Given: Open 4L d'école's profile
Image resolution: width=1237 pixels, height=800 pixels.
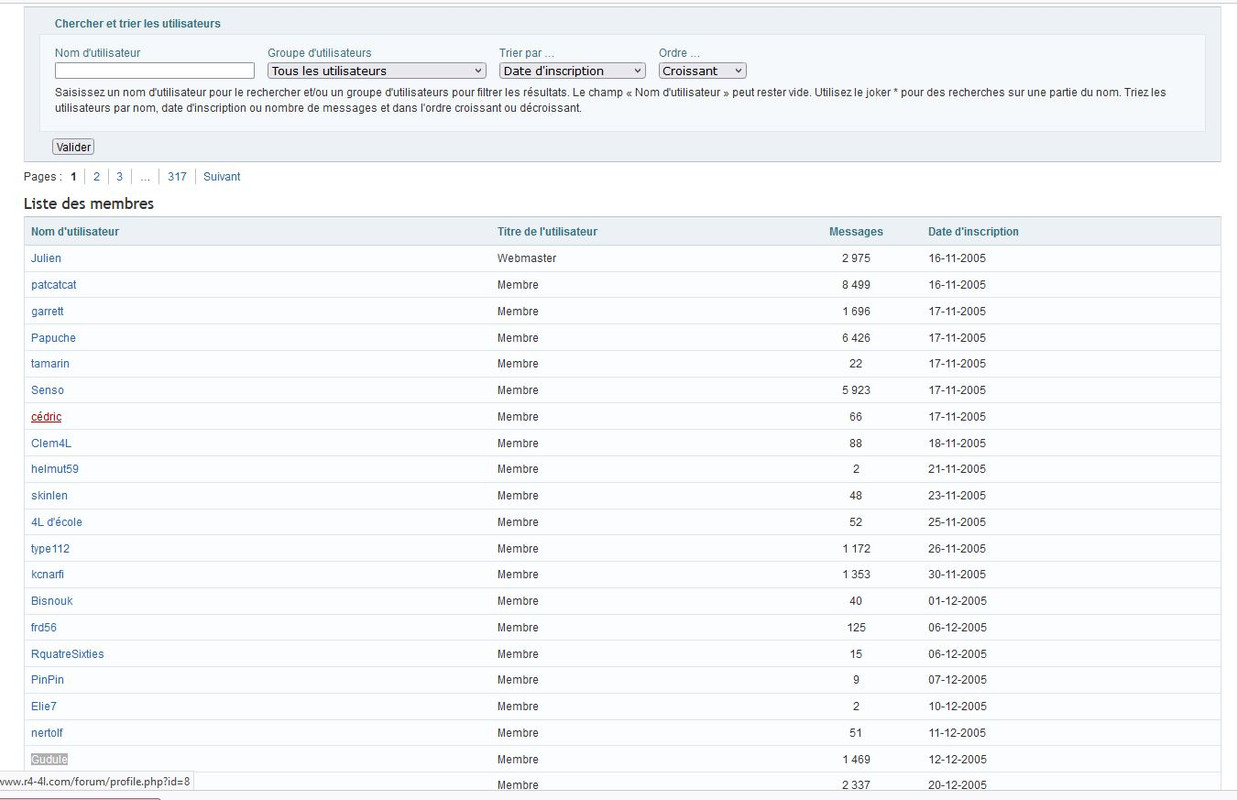Looking at the screenshot, I should click(x=57, y=522).
